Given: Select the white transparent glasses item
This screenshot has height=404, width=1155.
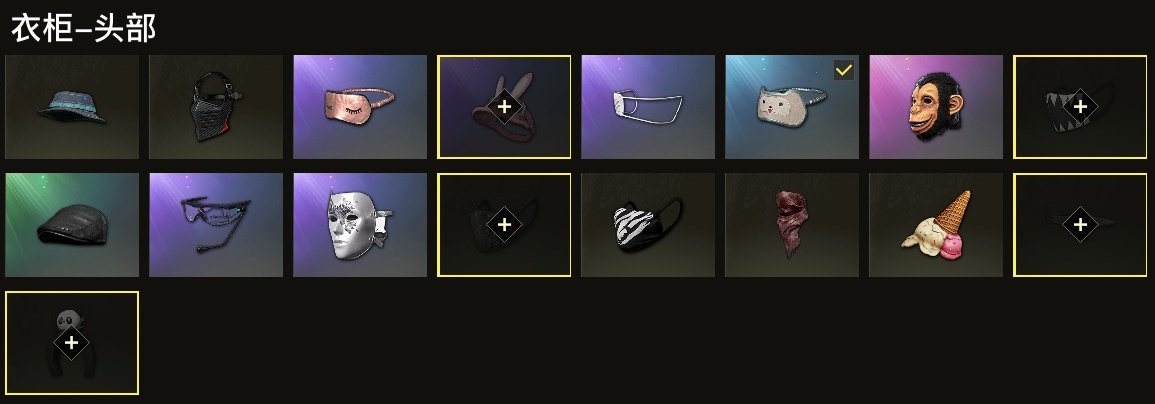Looking at the screenshot, I should (648, 107).
